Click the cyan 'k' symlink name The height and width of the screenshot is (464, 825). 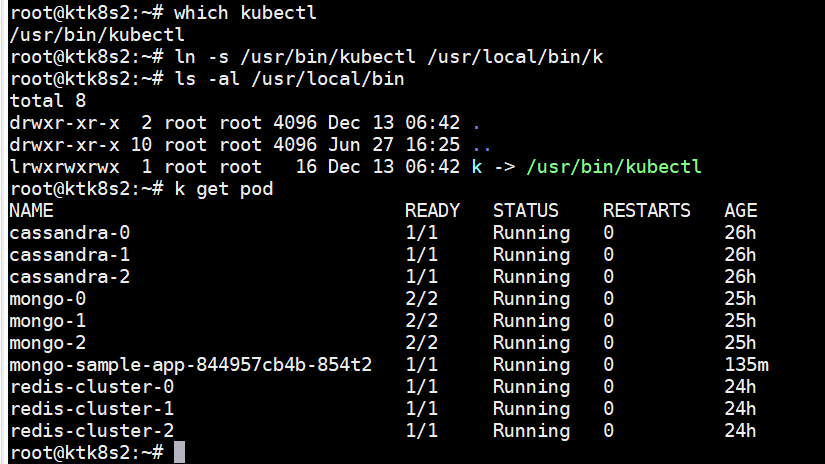477,167
